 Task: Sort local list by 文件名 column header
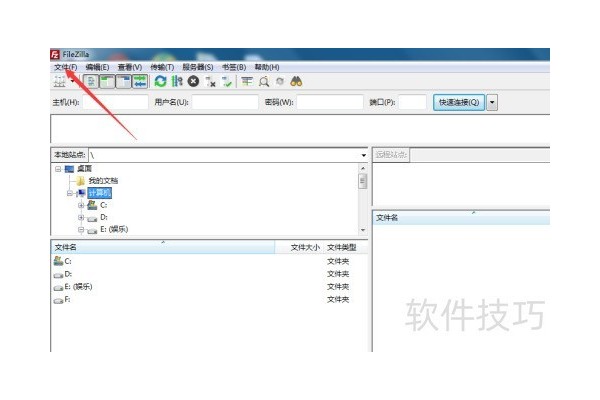[163, 247]
